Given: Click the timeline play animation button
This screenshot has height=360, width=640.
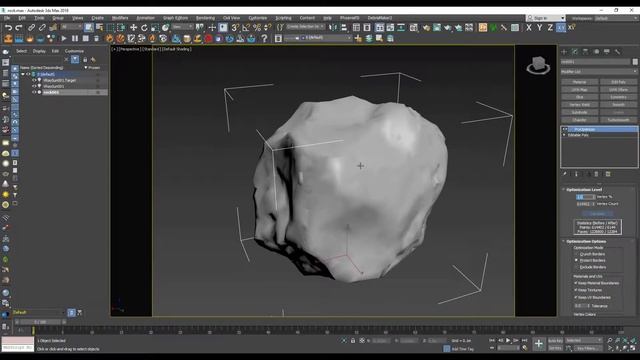Looking at the screenshot, I should (x=508, y=340).
